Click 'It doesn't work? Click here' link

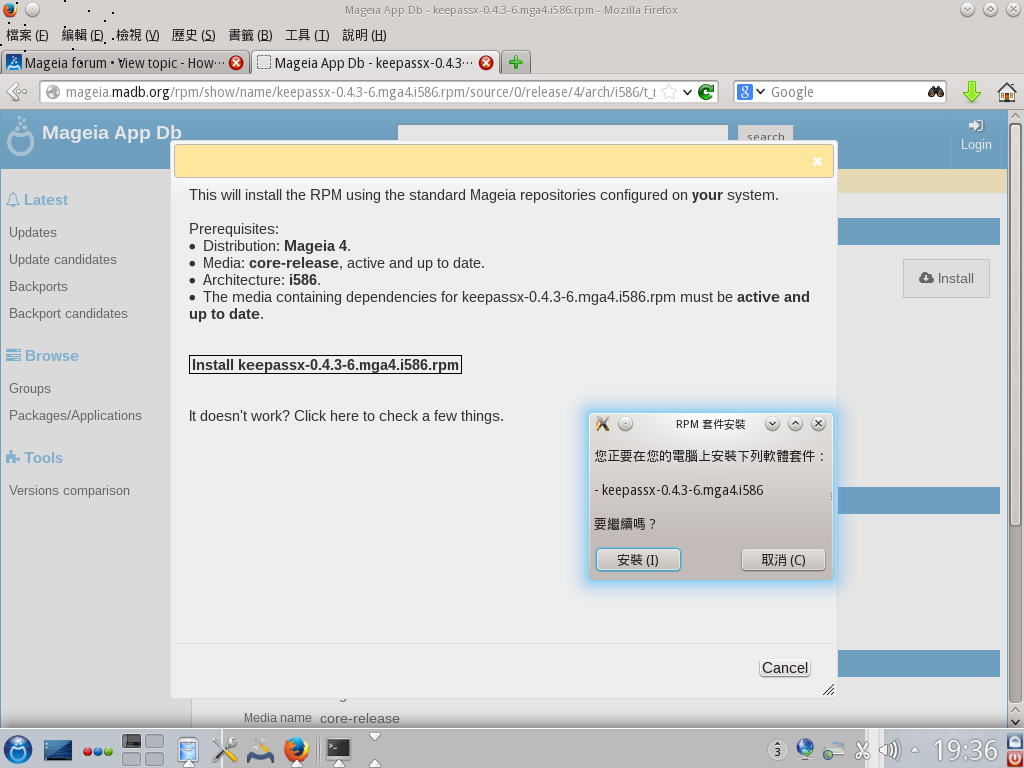click(346, 416)
